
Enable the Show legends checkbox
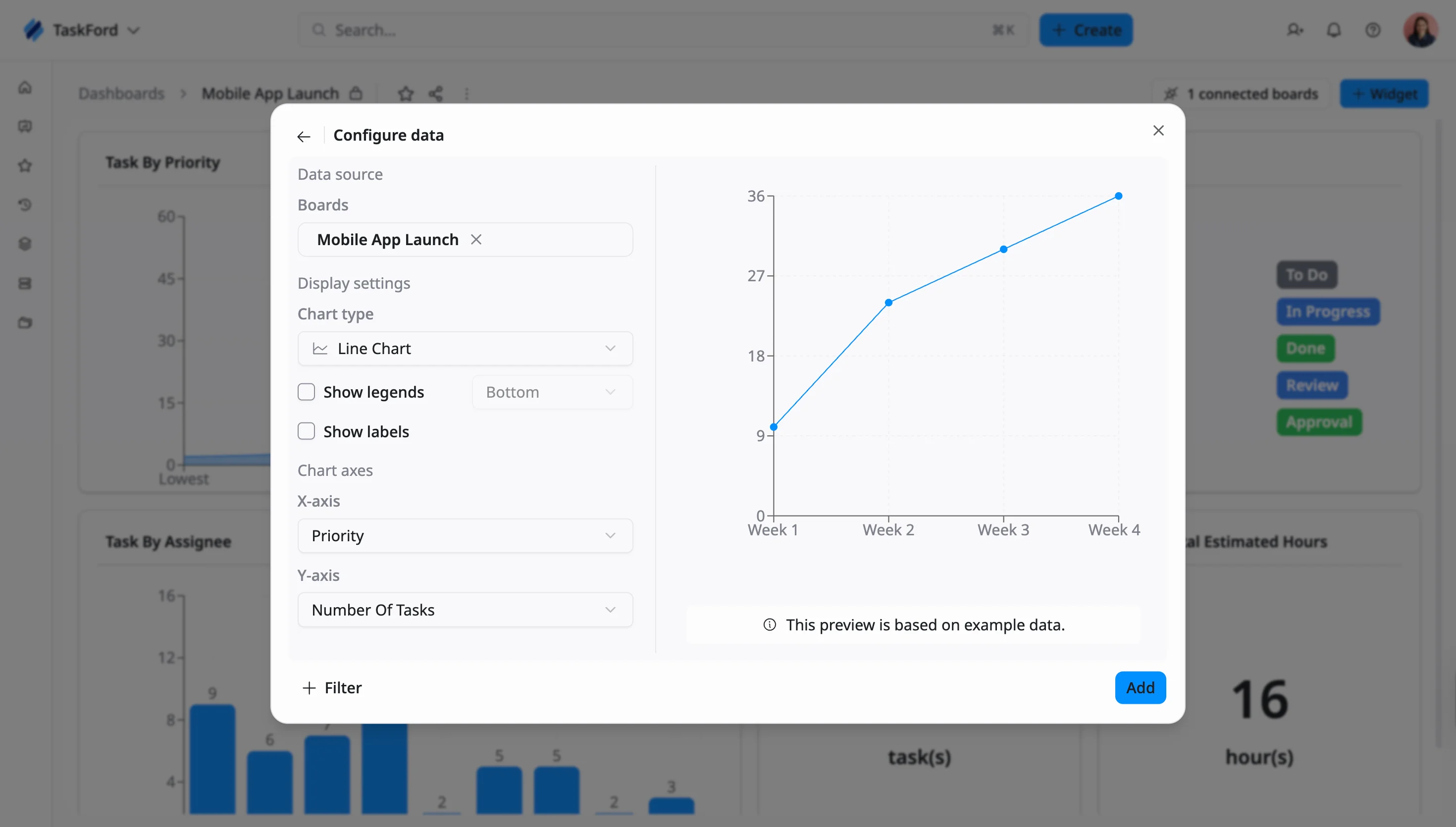point(306,392)
